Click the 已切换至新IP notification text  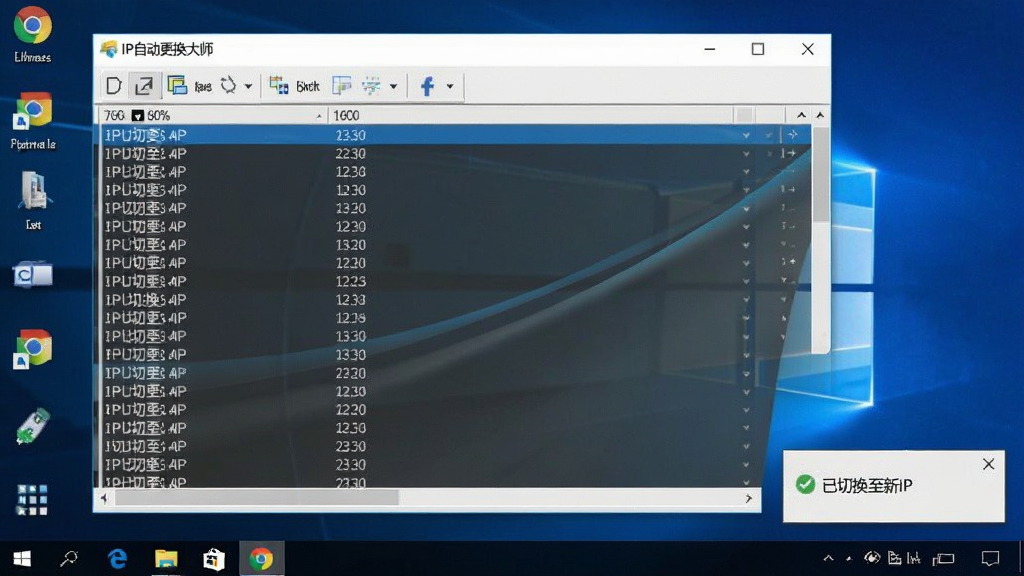pyautogui.click(x=867, y=485)
